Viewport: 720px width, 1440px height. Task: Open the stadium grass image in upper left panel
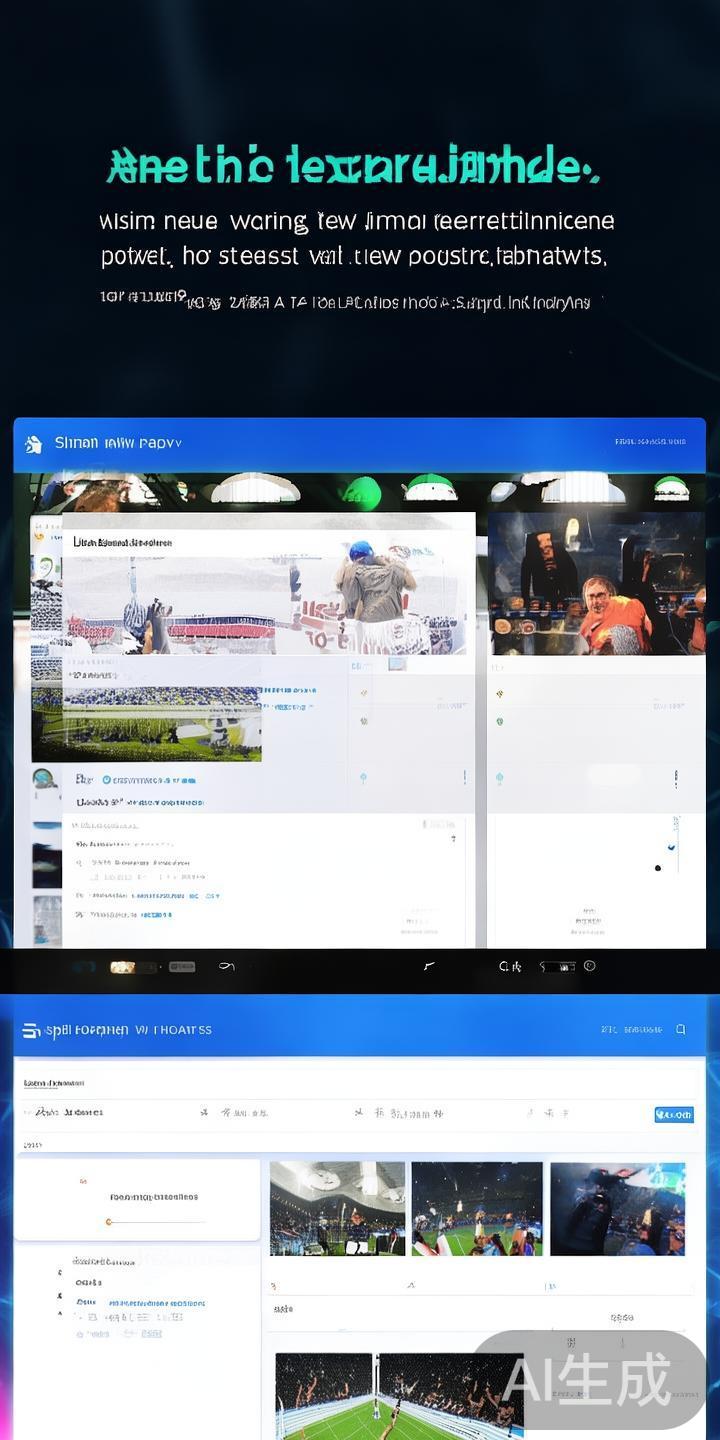[147, 722]
